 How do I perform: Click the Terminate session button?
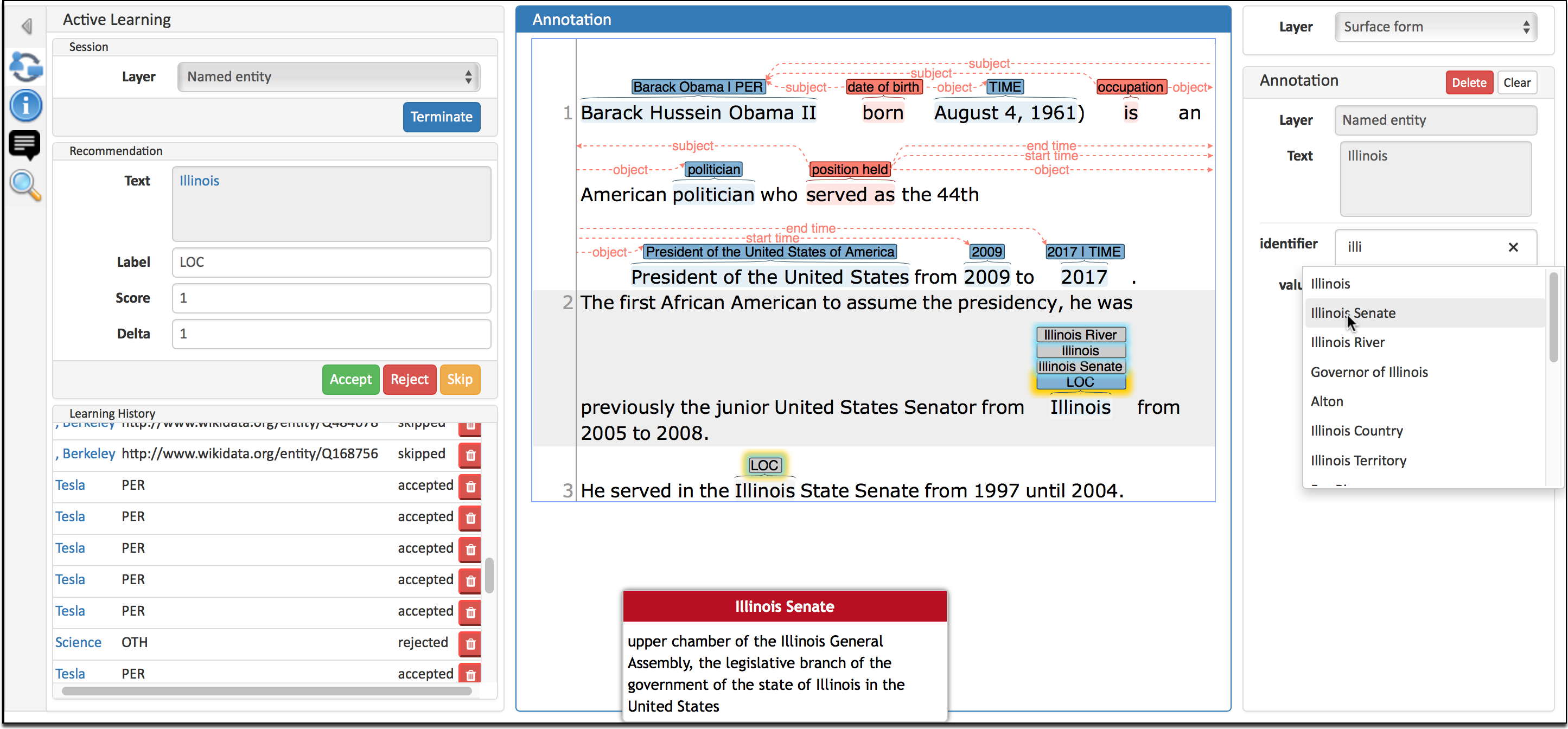click(440, 116)
